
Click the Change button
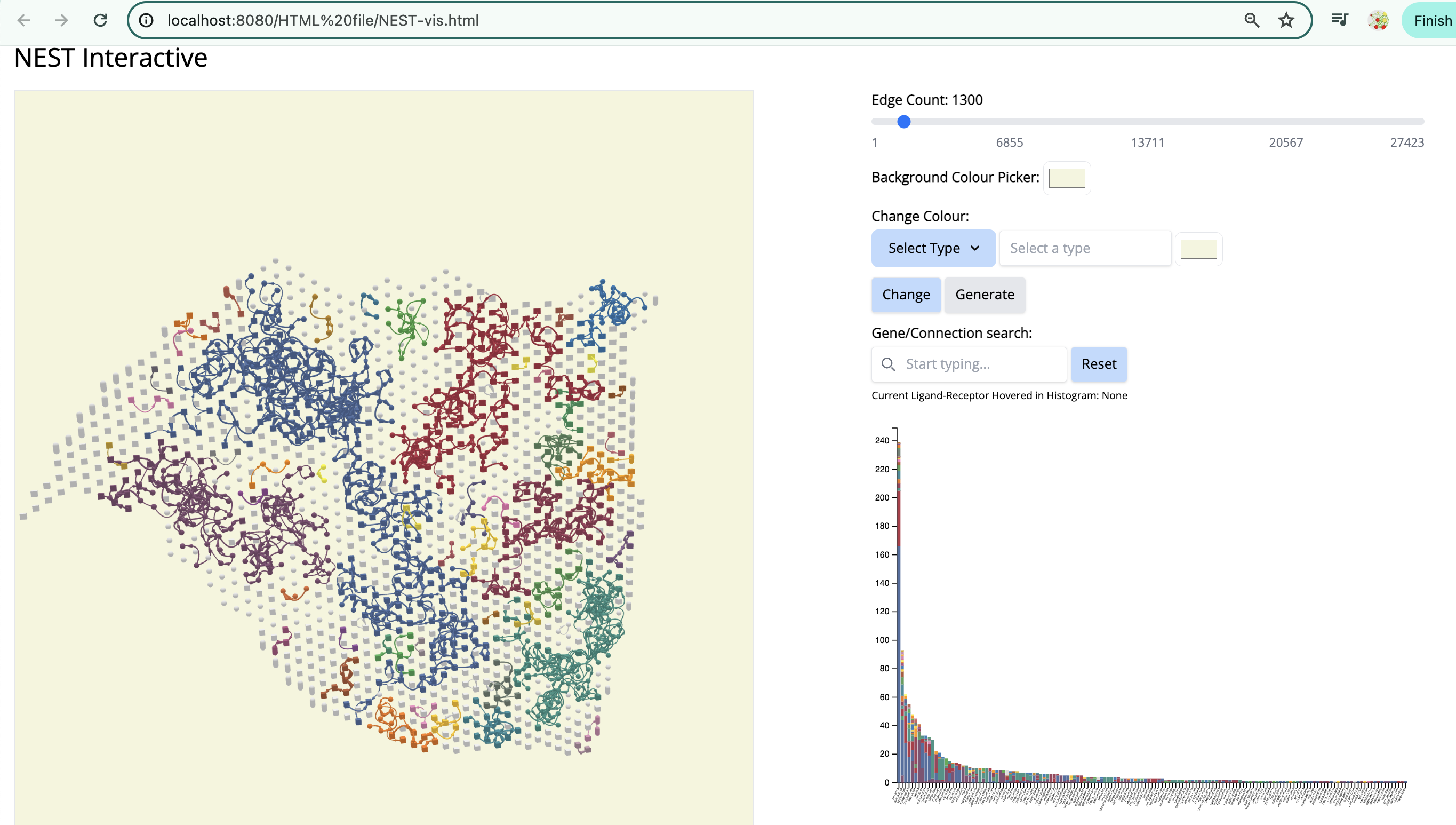[906, 295]
